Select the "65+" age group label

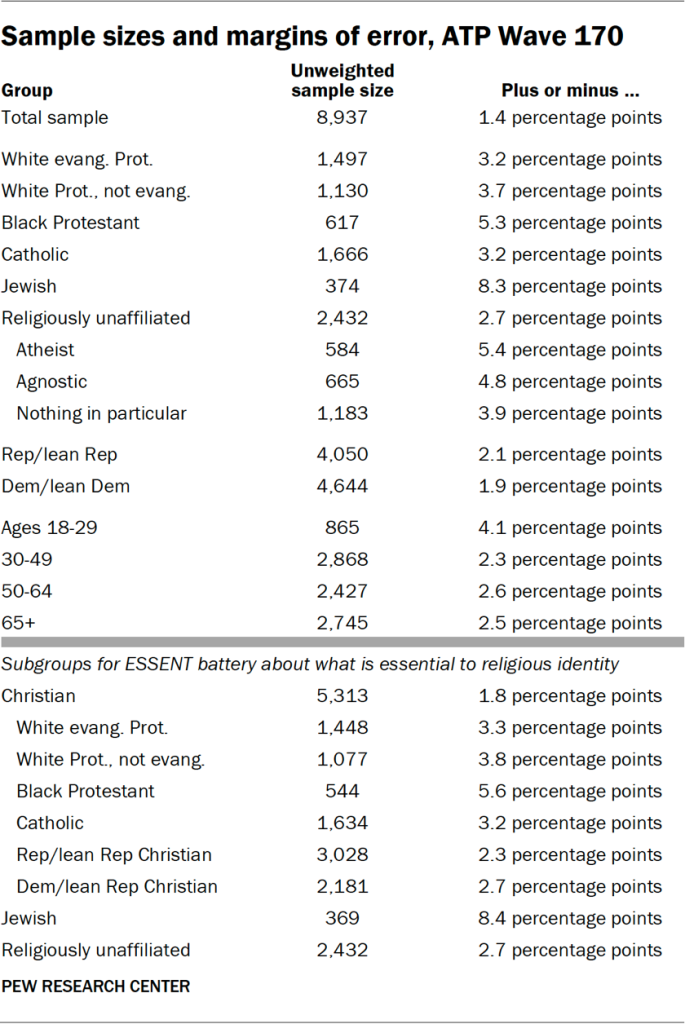(17, 624)
